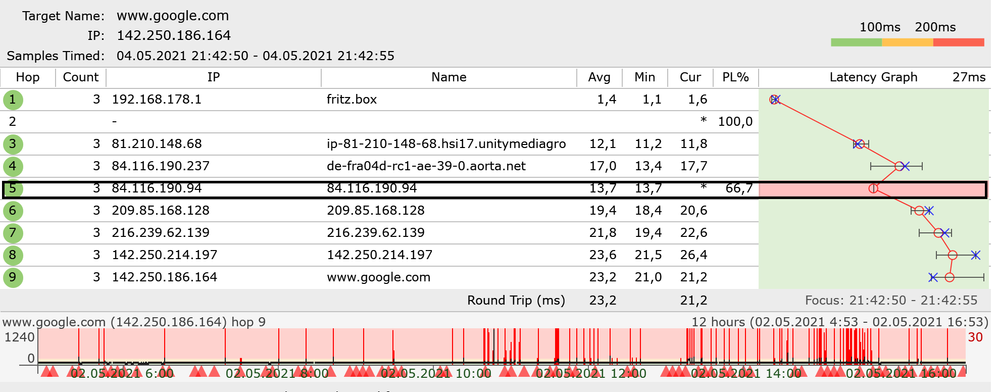Viewport: 998px width, 392px height.
Task: Select the fritz.box host name
Action: tap(353, 100)
